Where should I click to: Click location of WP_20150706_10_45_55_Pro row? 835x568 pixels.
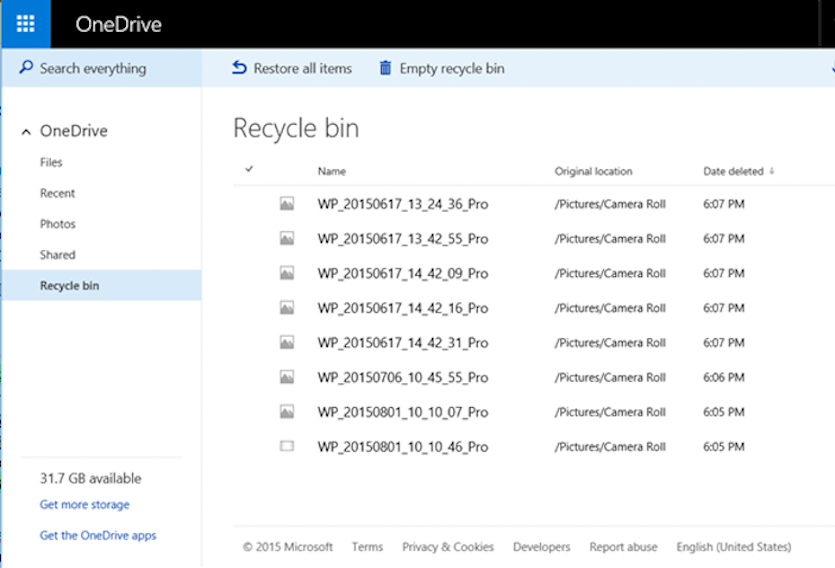(x=610, y=377)
